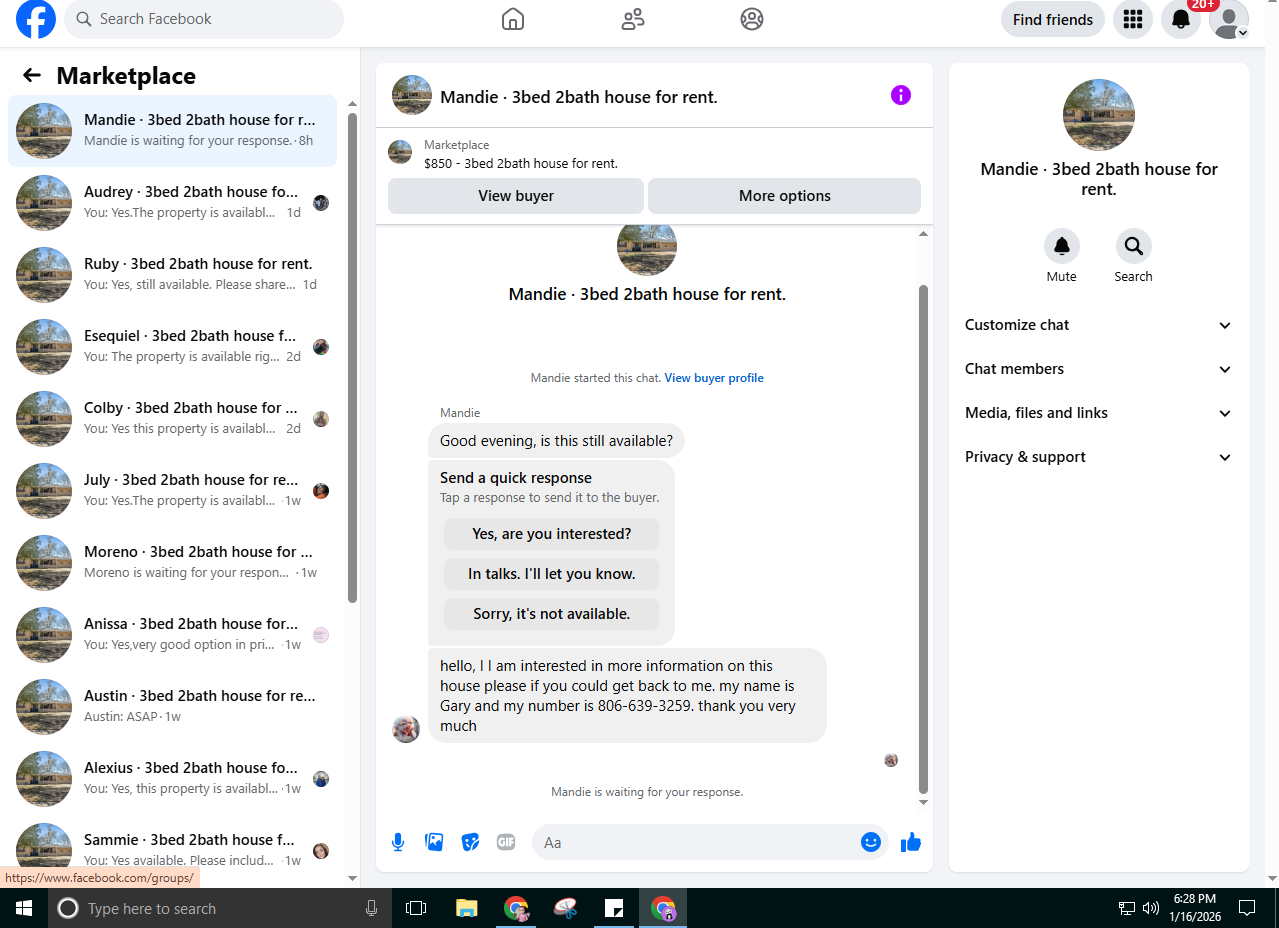This screenshot has width=1279, height=928.
Task: Send quick response 'Yes, are you interested?'
Action: pos(552,534)
